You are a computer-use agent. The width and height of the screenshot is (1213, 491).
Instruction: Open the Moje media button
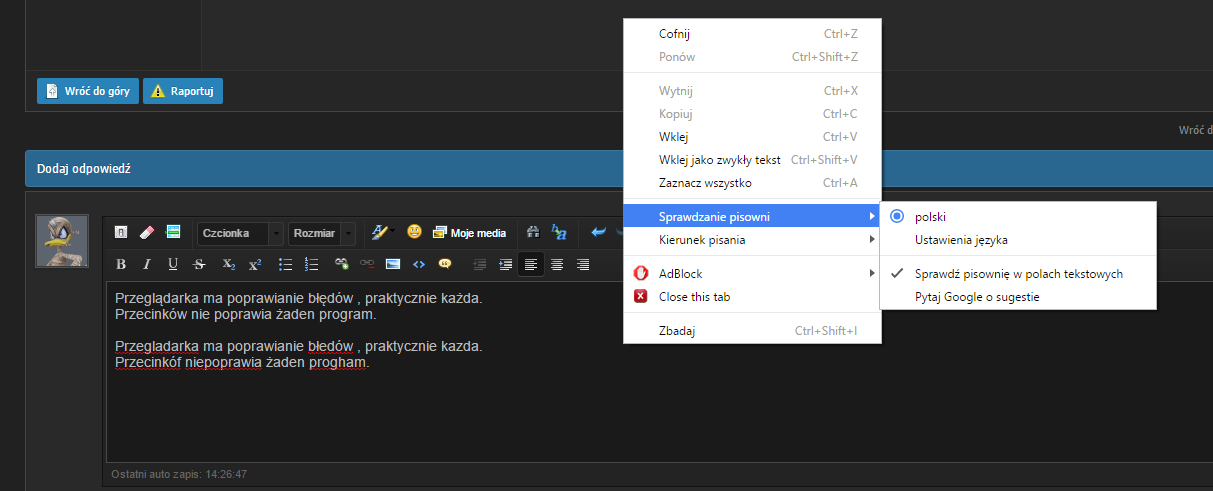point(469,232)
